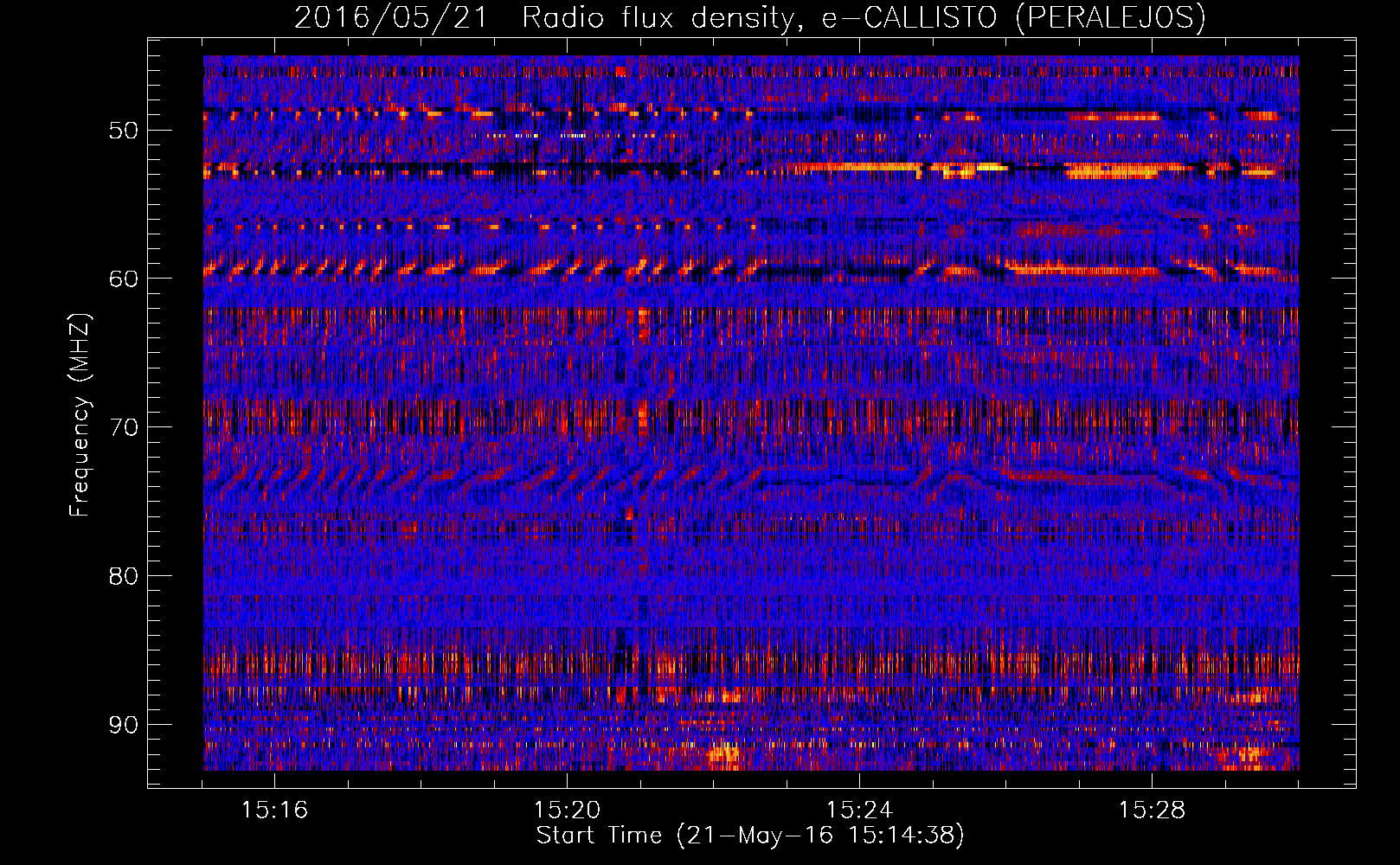The height and width of the screenshot is (865, 1400).
Task: Click the 70 frequency tick label on the left
Action: tap(124, 427)
